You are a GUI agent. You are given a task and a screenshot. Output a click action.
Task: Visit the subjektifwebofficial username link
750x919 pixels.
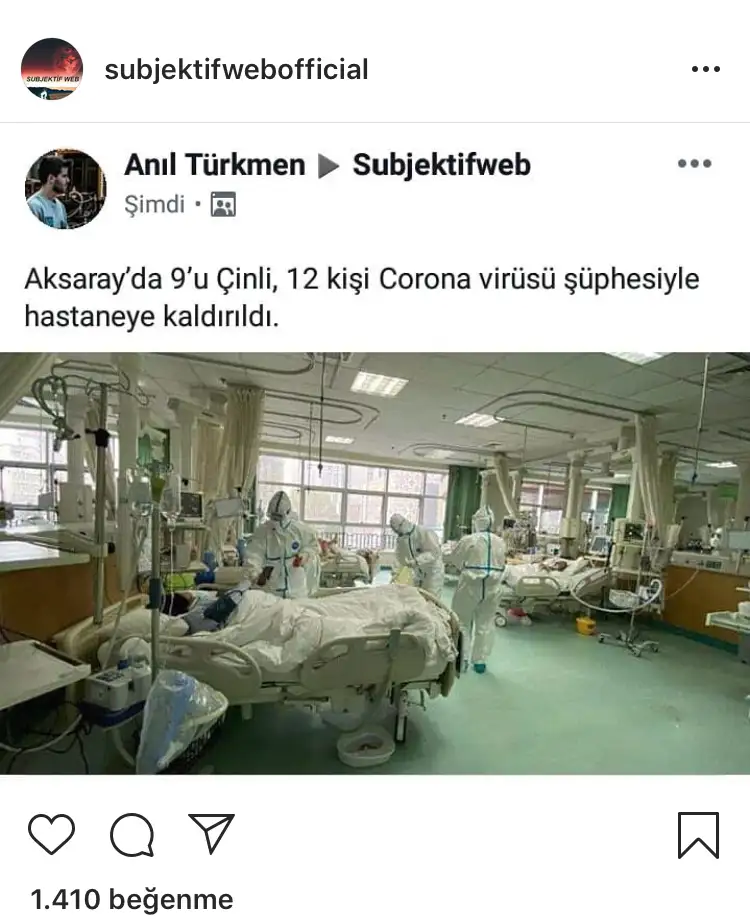[x=236, y=70]
